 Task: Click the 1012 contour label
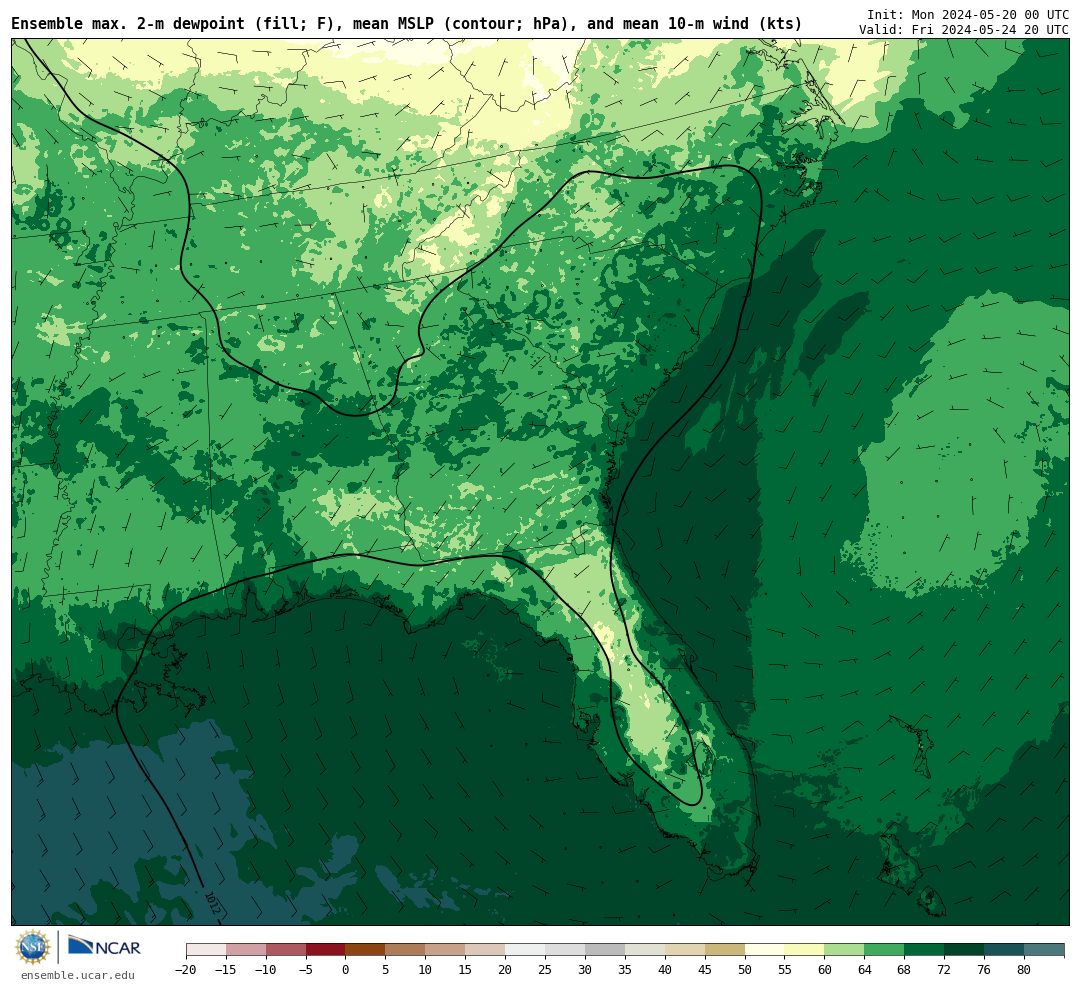tap(212, 903)
